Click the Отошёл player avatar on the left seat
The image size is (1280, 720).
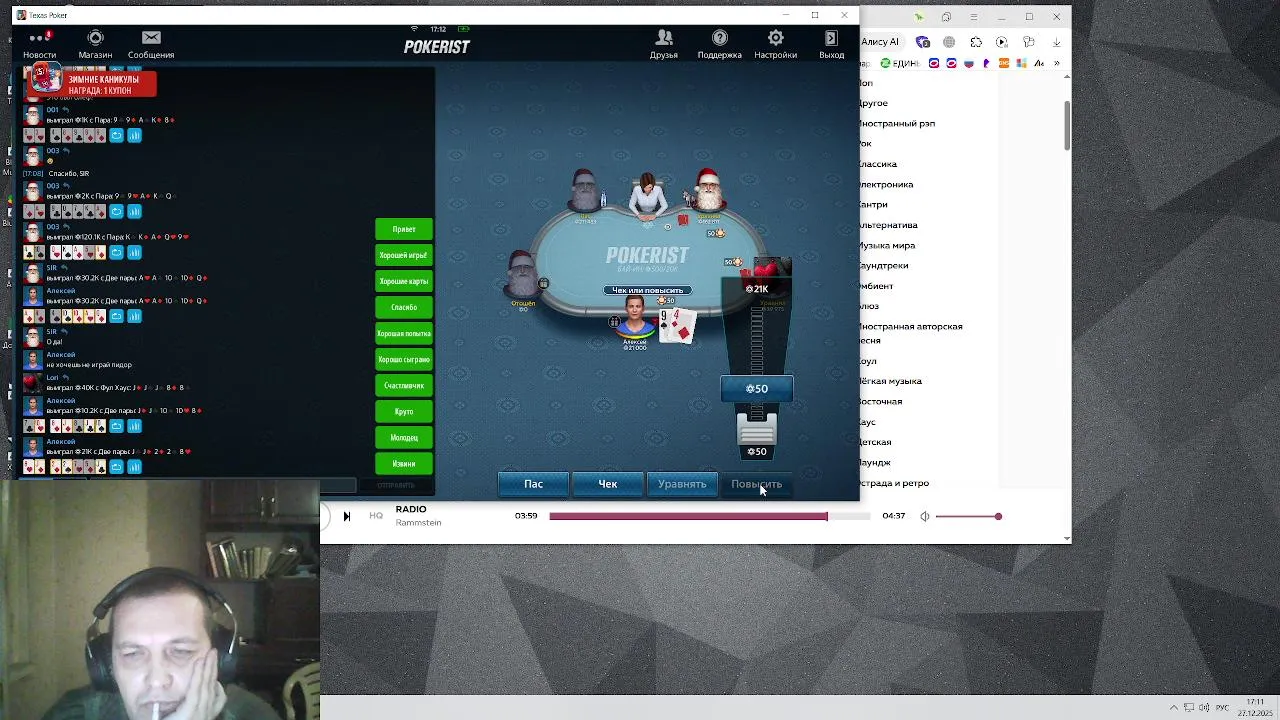pos(522,275)
